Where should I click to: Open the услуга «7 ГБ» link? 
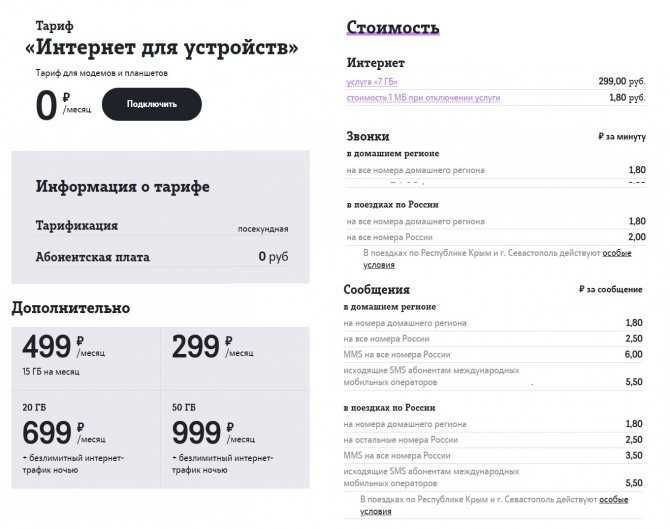pyautogui.click(x=372, y=82)
